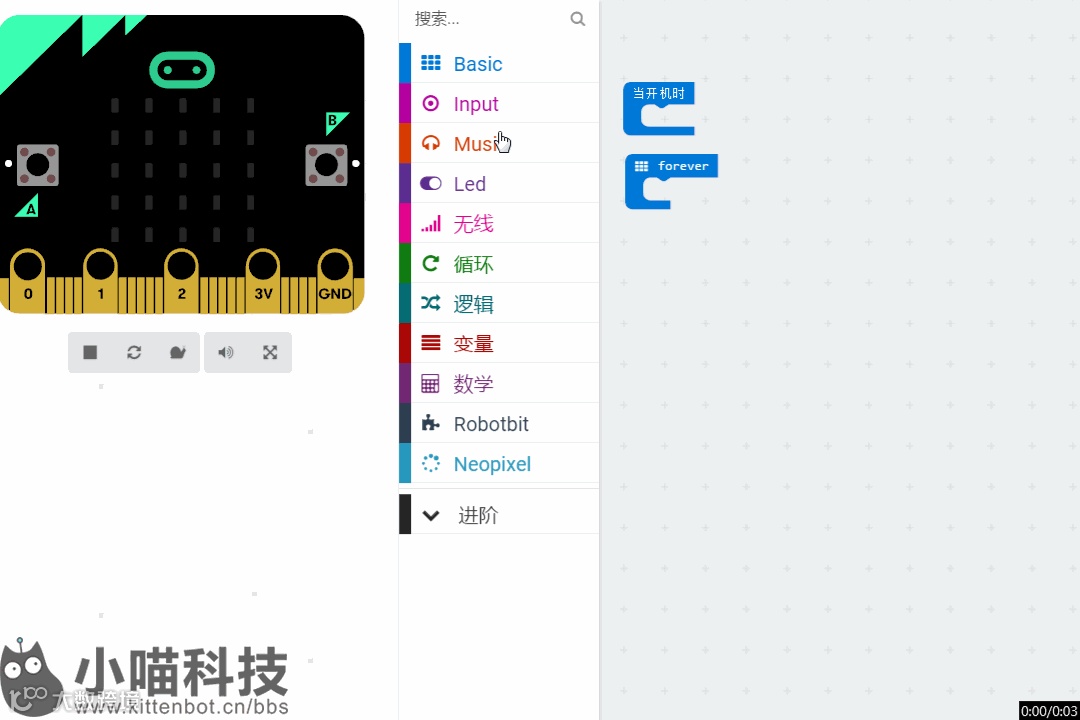The height and width of the screenshot is (720, 1080).
Task: Enable slow-motion snail mode
Action: point(178,353)
